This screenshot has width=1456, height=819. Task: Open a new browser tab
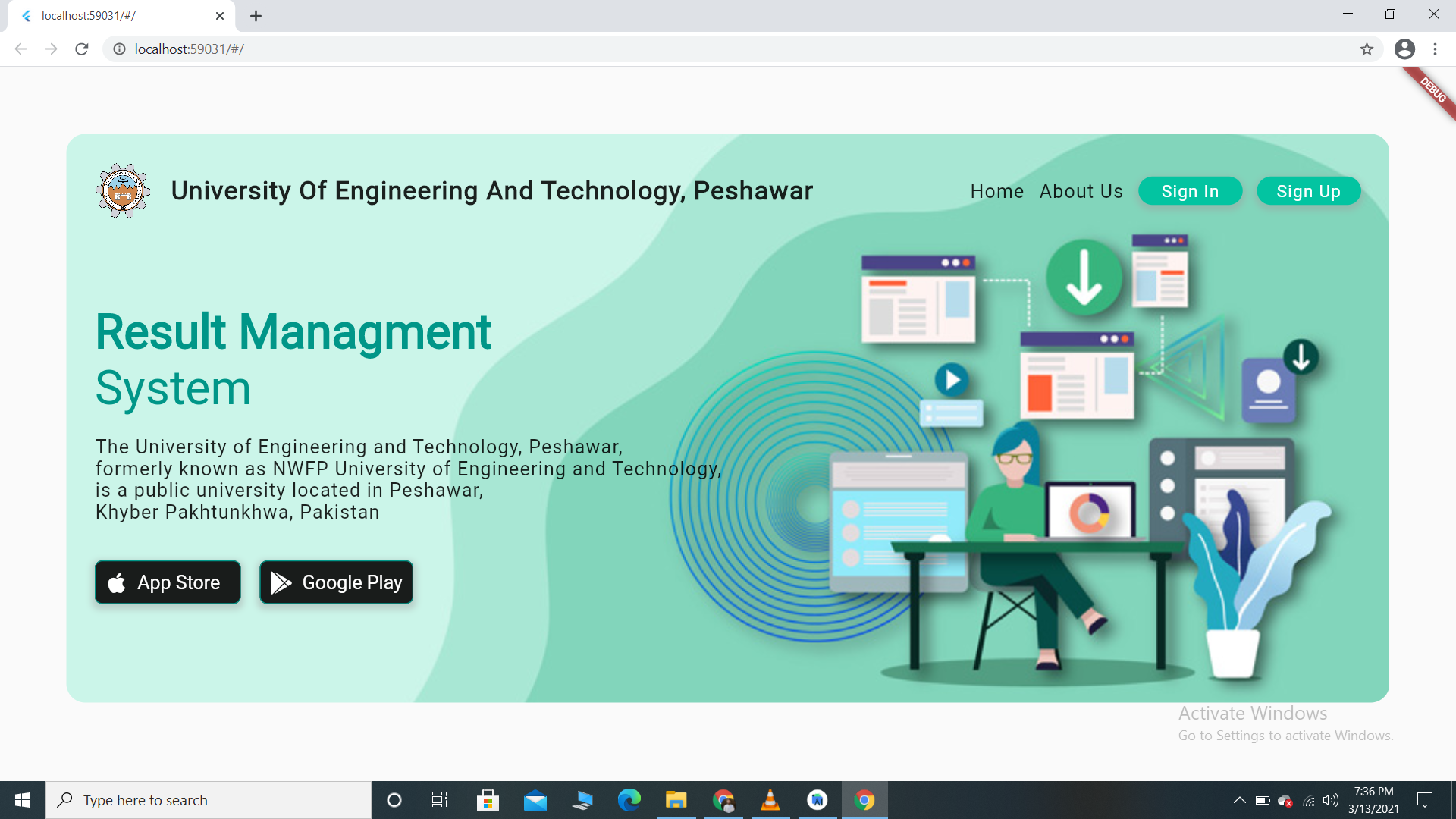point(256,16)
